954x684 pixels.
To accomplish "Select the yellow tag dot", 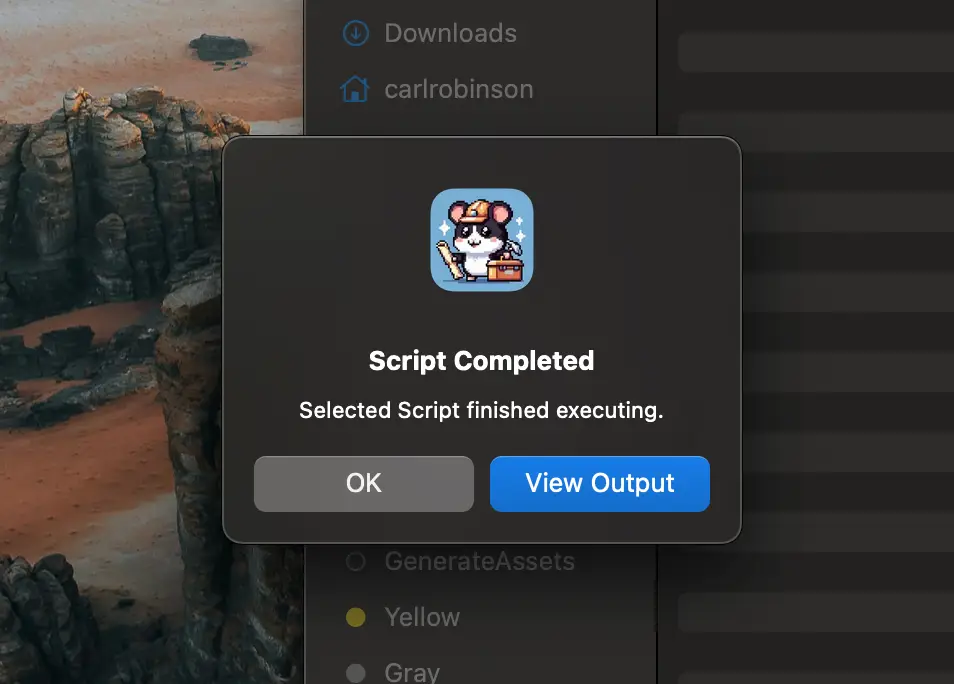I will pos(355,618).
